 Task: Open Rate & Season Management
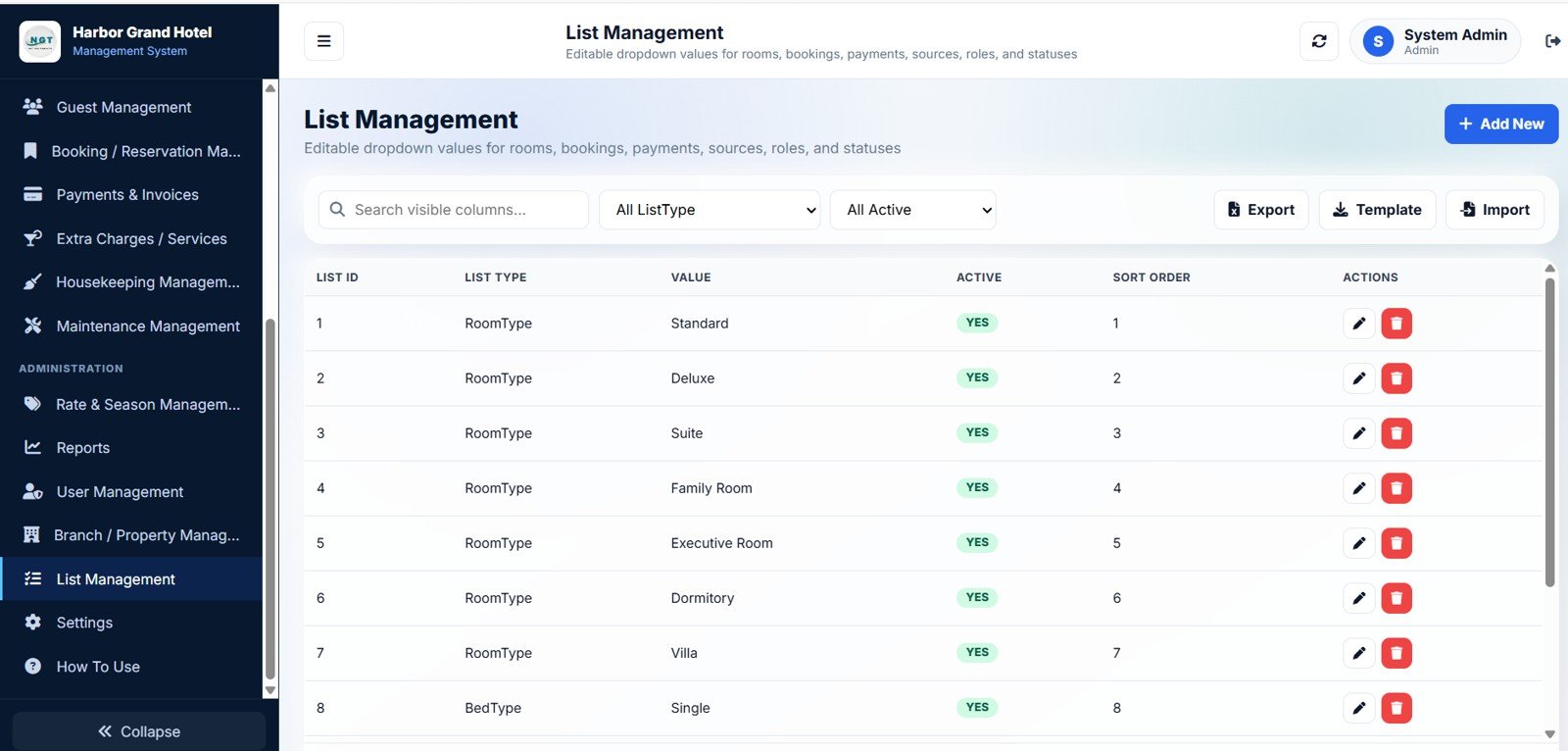(x=131, y=404)
